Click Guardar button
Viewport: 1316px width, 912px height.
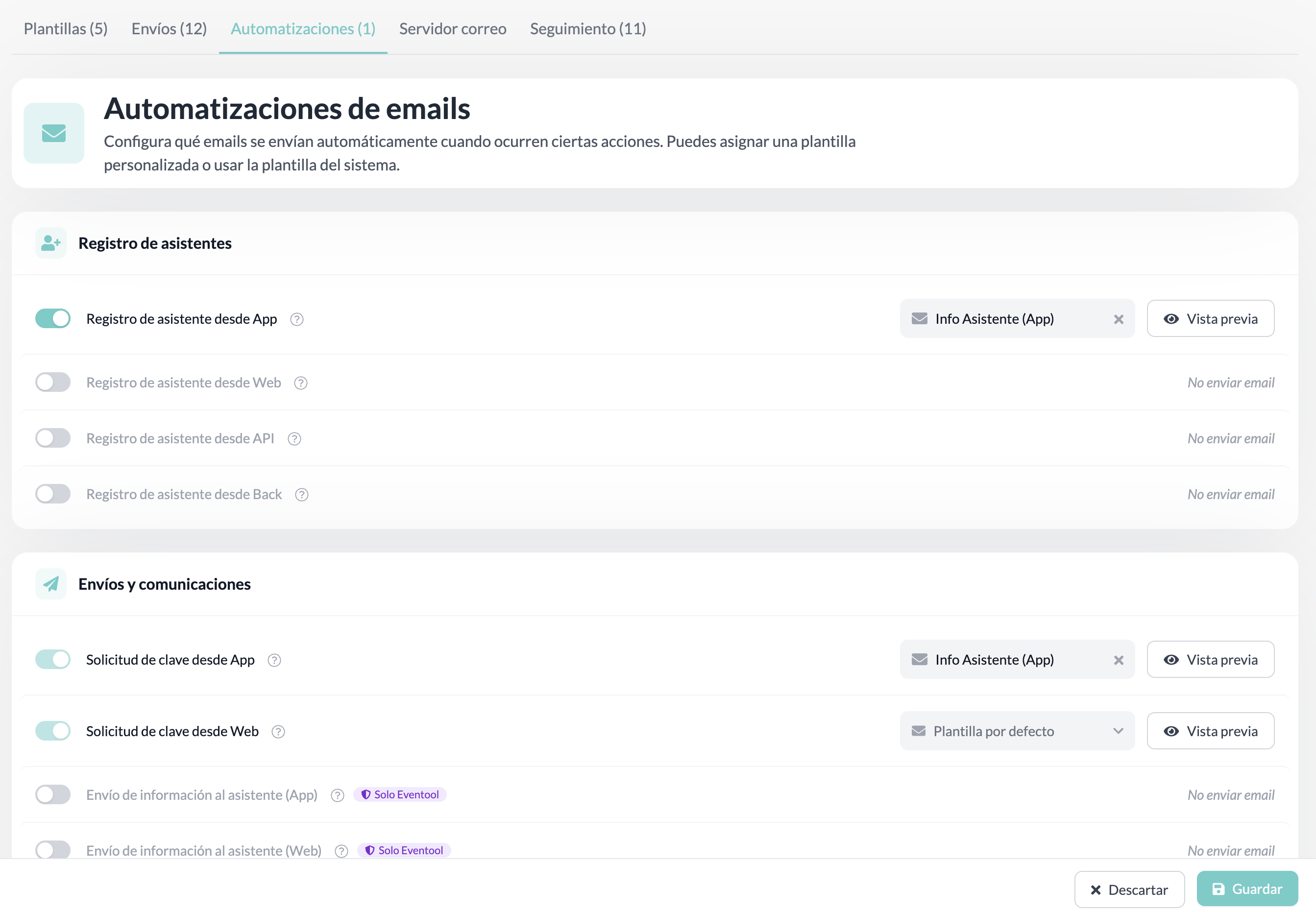click(x=1247, y=889)
